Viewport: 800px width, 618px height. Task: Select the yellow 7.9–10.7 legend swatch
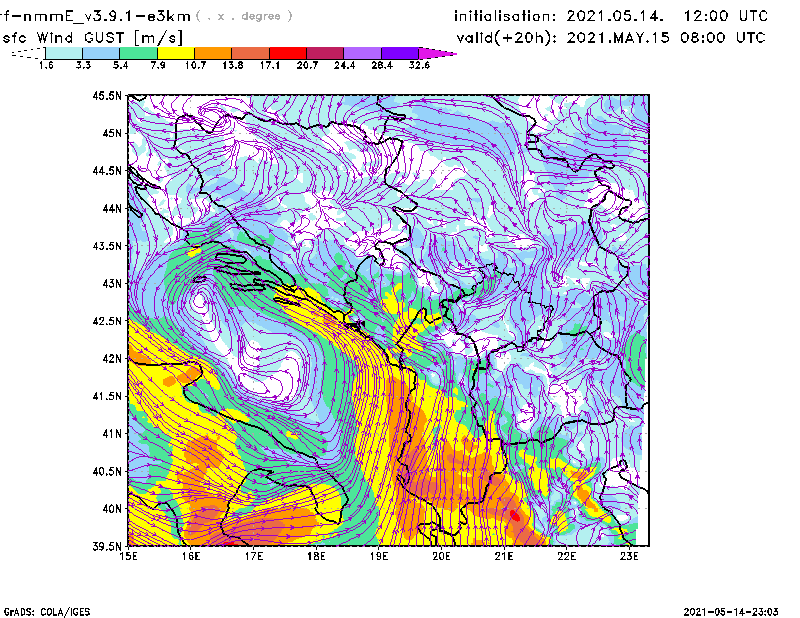[x=176, y=53]
